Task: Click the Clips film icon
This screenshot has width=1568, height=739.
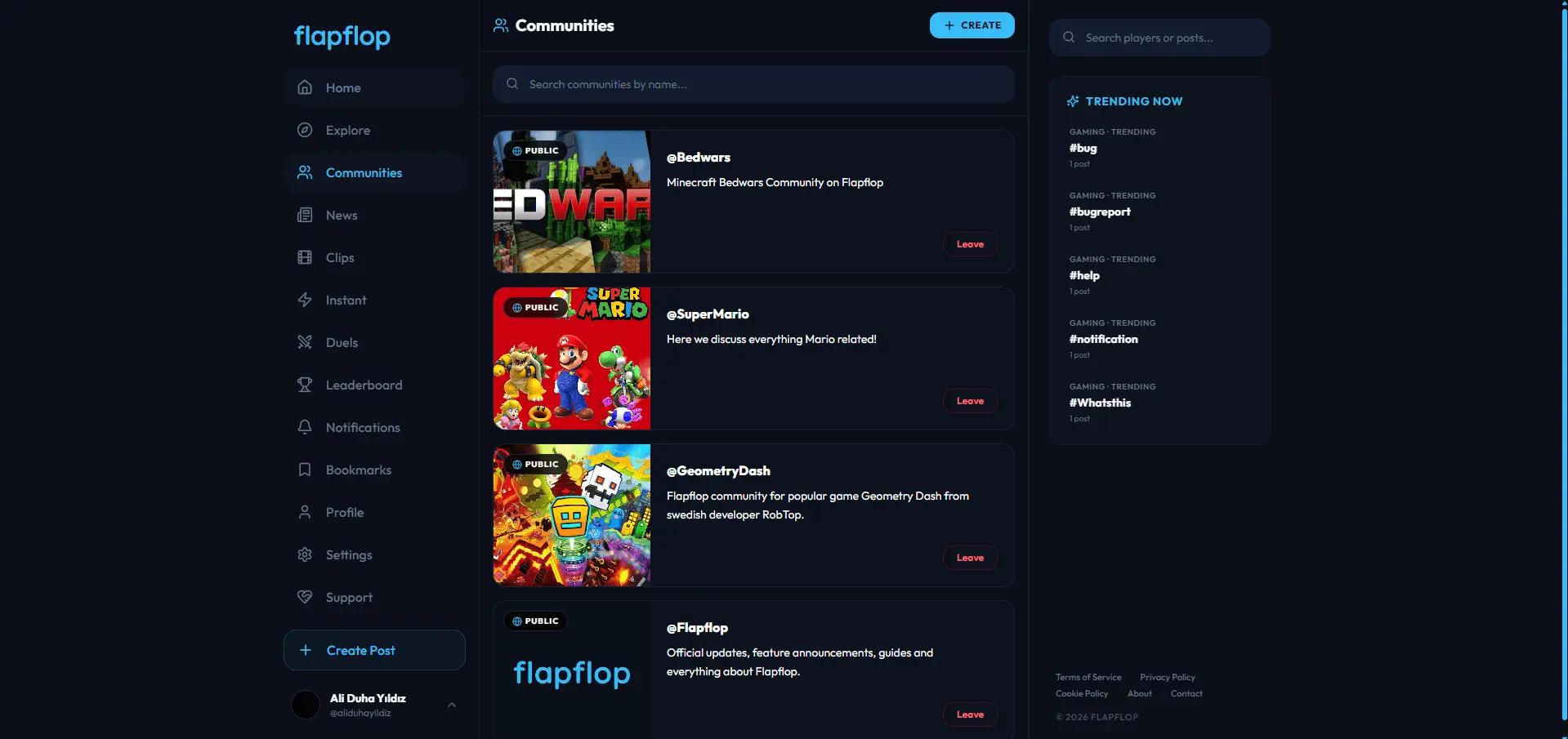Action: (x=305, y=257)
